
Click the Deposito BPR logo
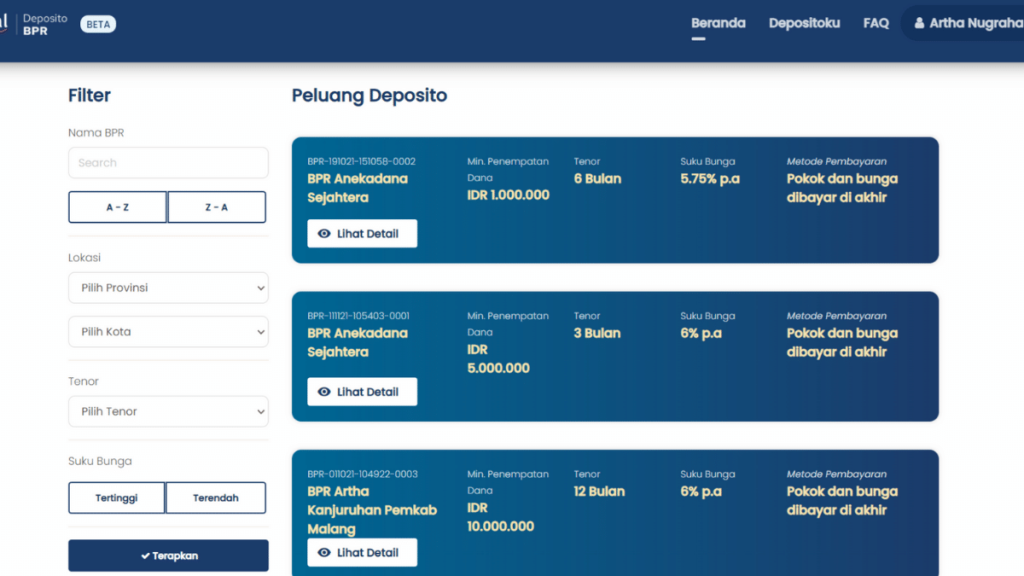coord(45,23)
